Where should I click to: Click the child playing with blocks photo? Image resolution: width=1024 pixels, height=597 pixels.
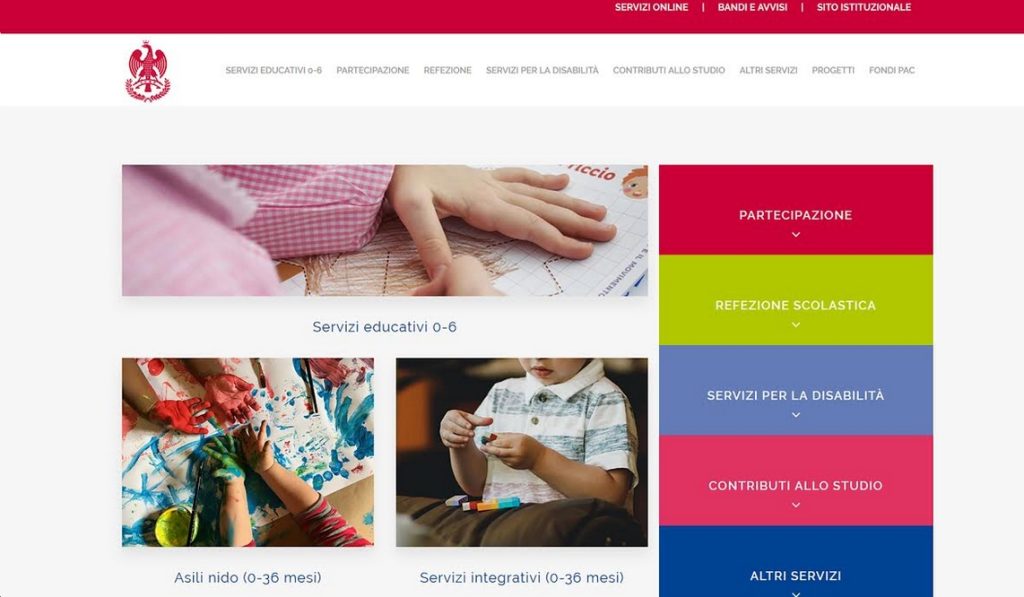tap(522, 452)
